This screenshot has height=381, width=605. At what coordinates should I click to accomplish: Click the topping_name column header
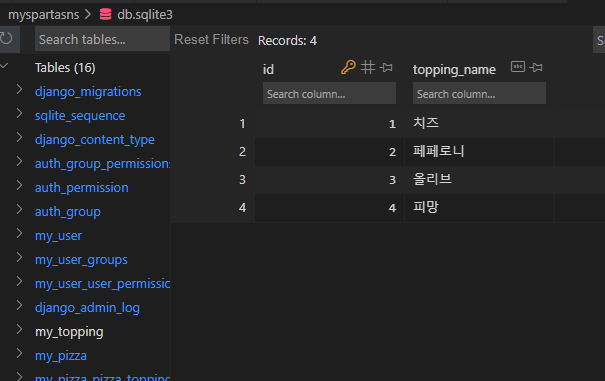[x=454, y=69]
